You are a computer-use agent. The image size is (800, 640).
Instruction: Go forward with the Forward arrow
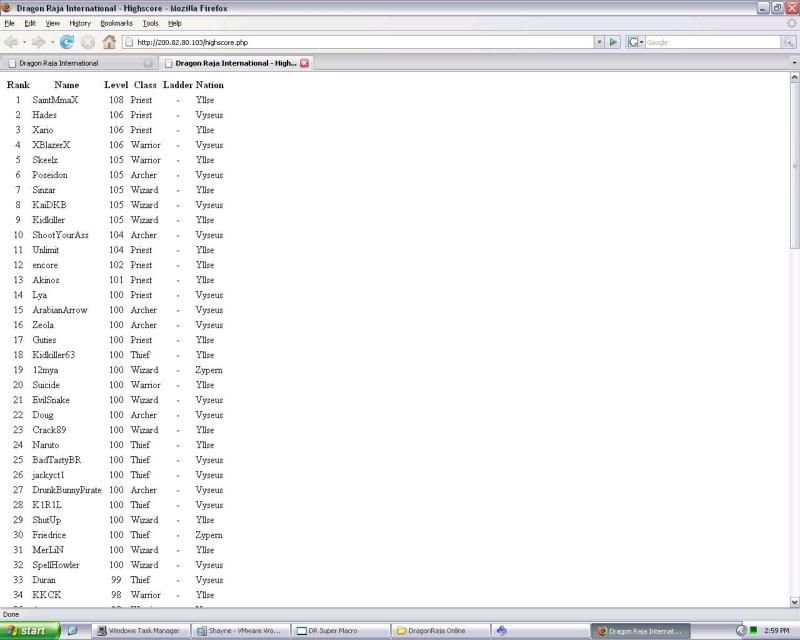click(x=39, y=42)
